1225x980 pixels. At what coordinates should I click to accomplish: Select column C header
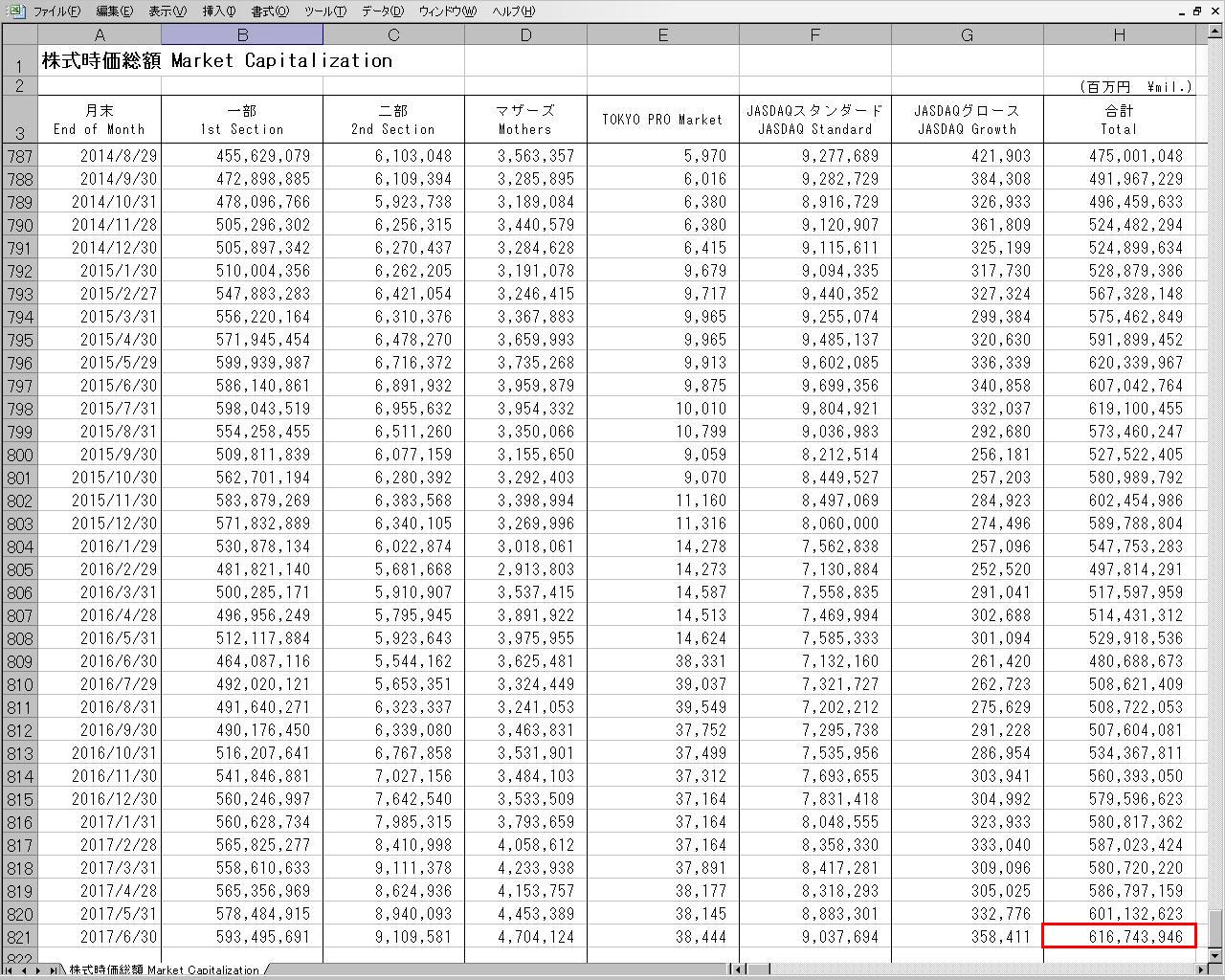(394, 35)
